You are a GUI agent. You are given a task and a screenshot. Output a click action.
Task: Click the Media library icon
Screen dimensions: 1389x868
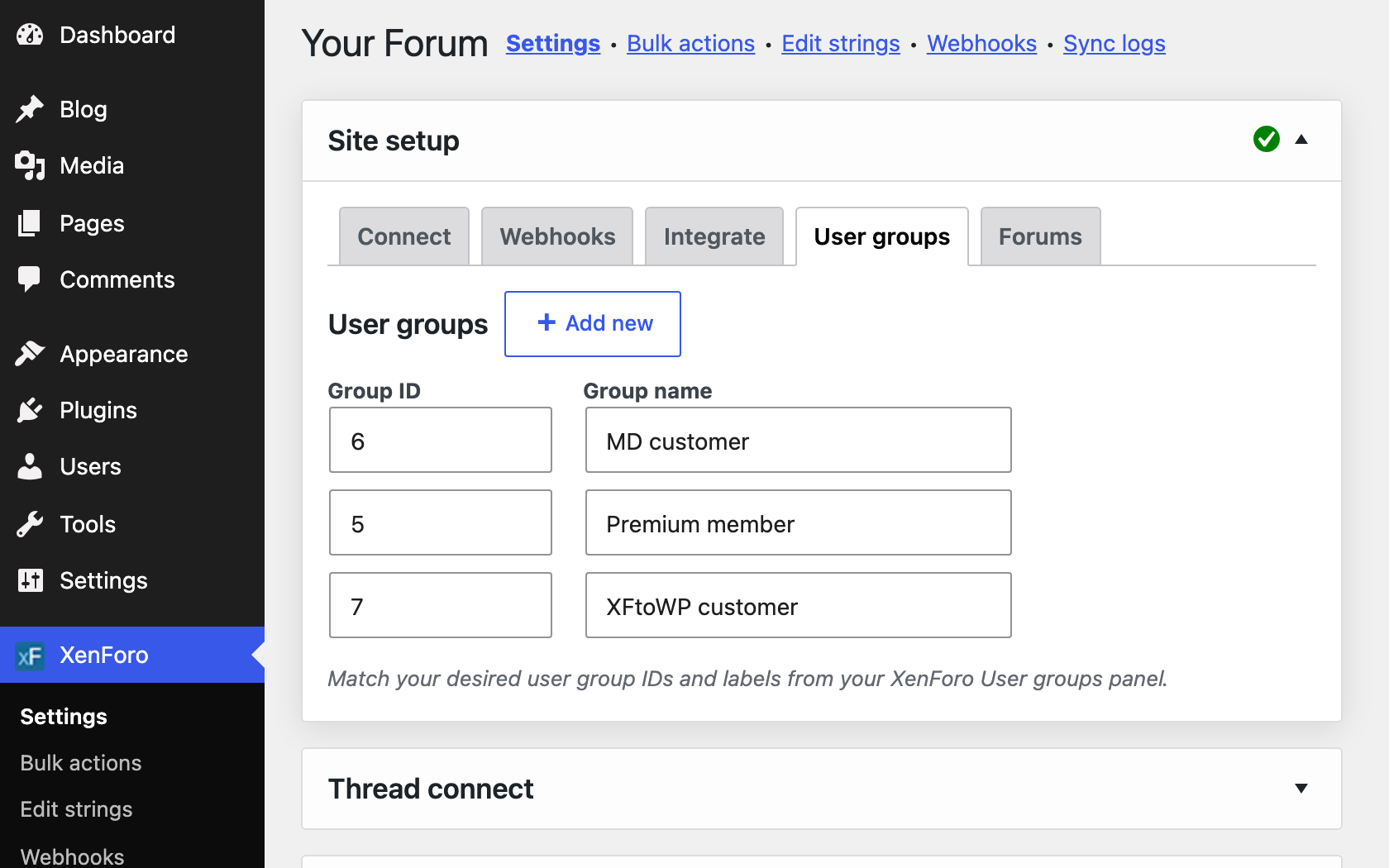30,165
